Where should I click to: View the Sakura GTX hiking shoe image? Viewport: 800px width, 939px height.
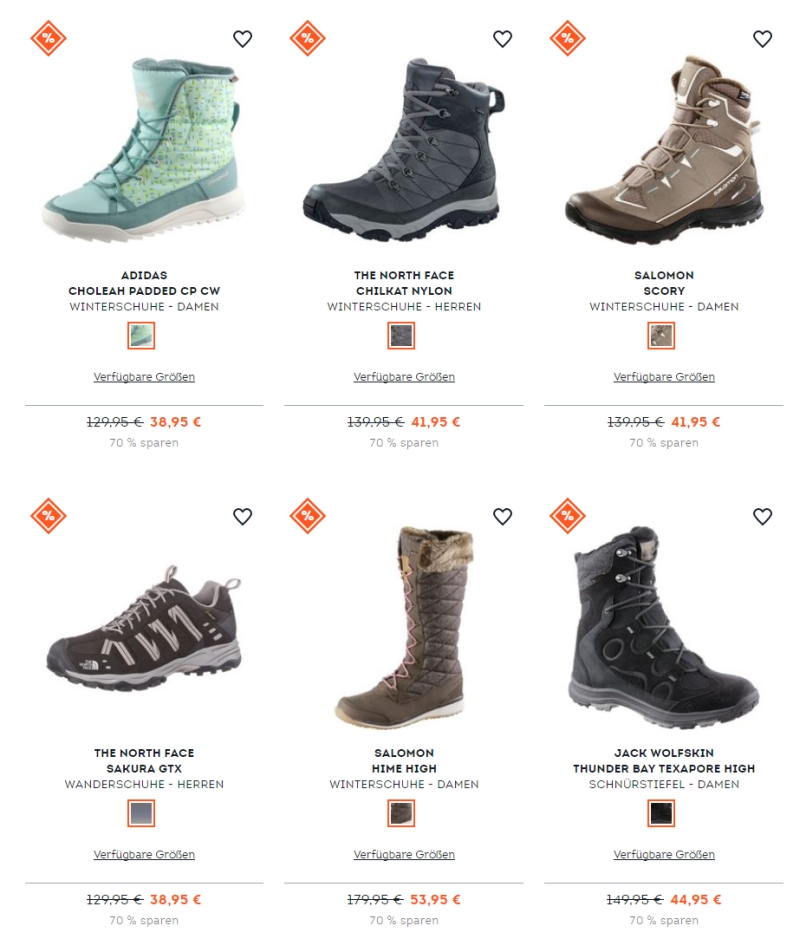144,629
